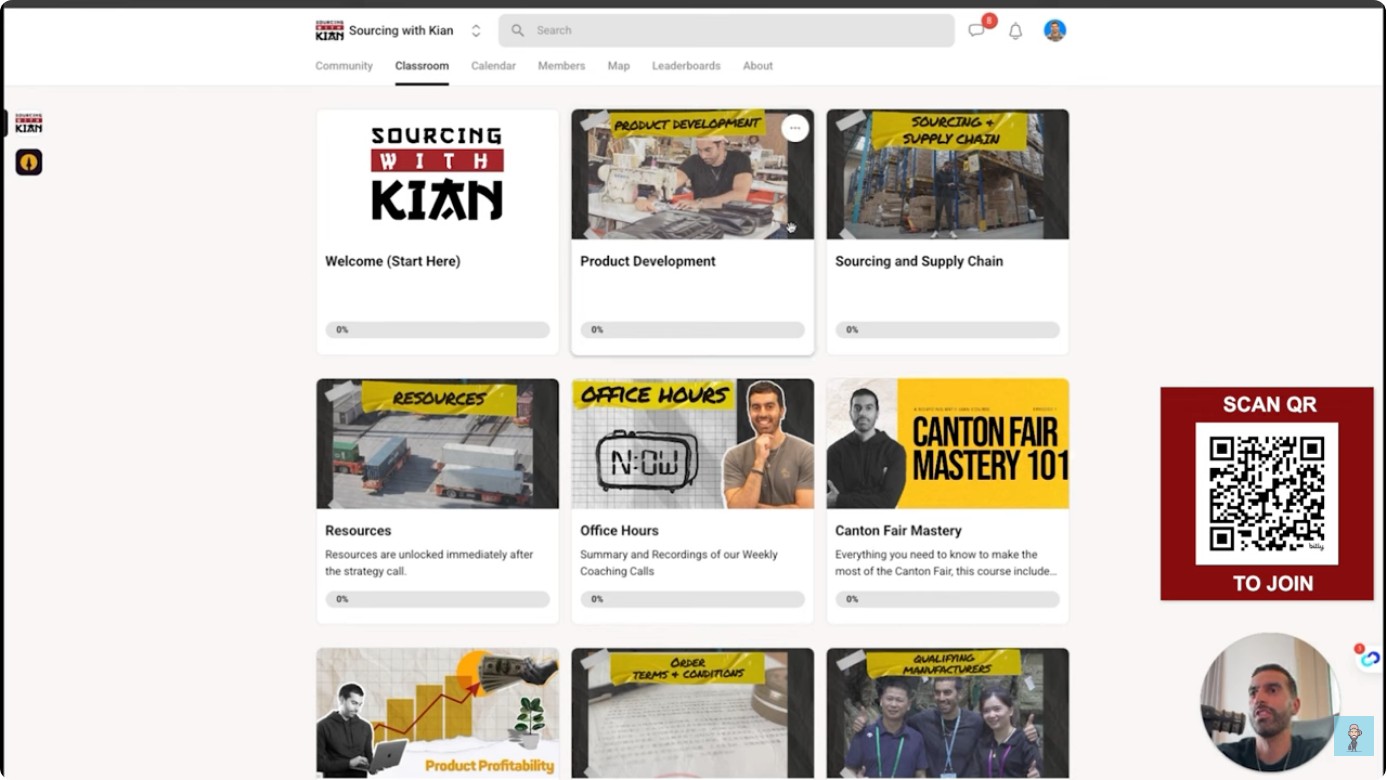Click the three-dot menu on Product Development
This screenshot has height=780, width=1387.
pos(794,128)
